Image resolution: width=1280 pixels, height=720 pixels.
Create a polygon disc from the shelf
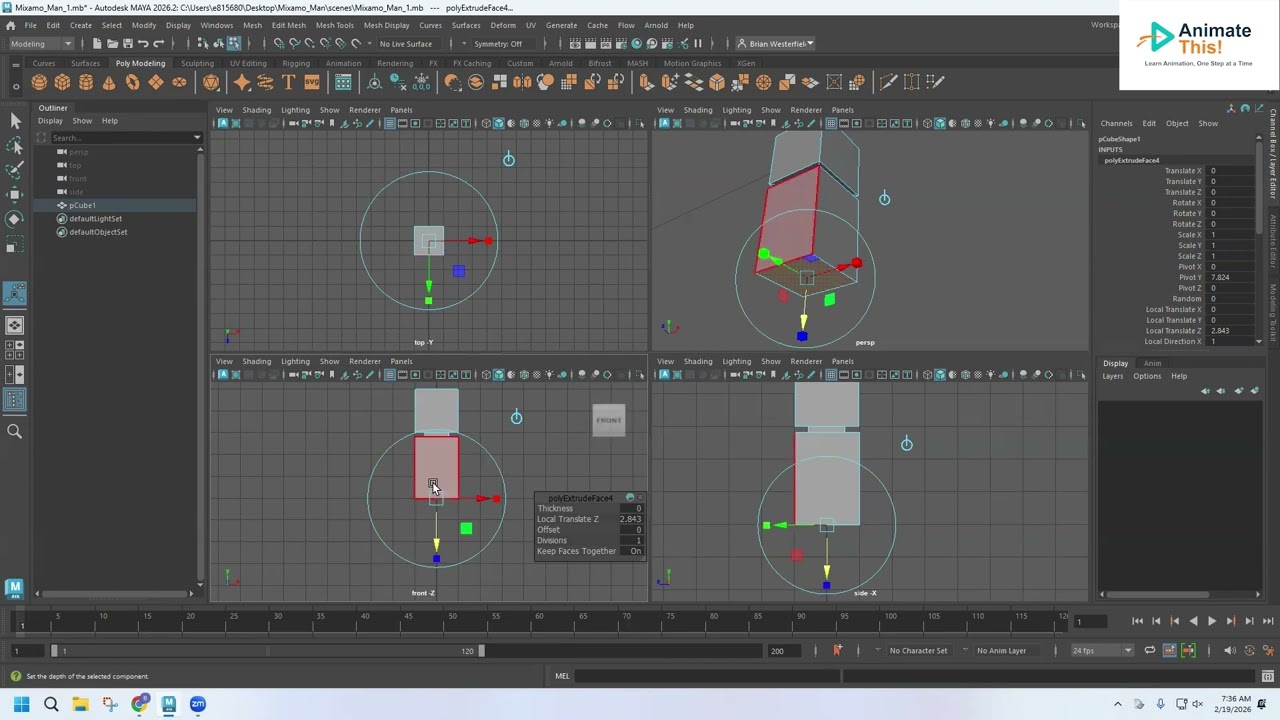coord(180,82)
